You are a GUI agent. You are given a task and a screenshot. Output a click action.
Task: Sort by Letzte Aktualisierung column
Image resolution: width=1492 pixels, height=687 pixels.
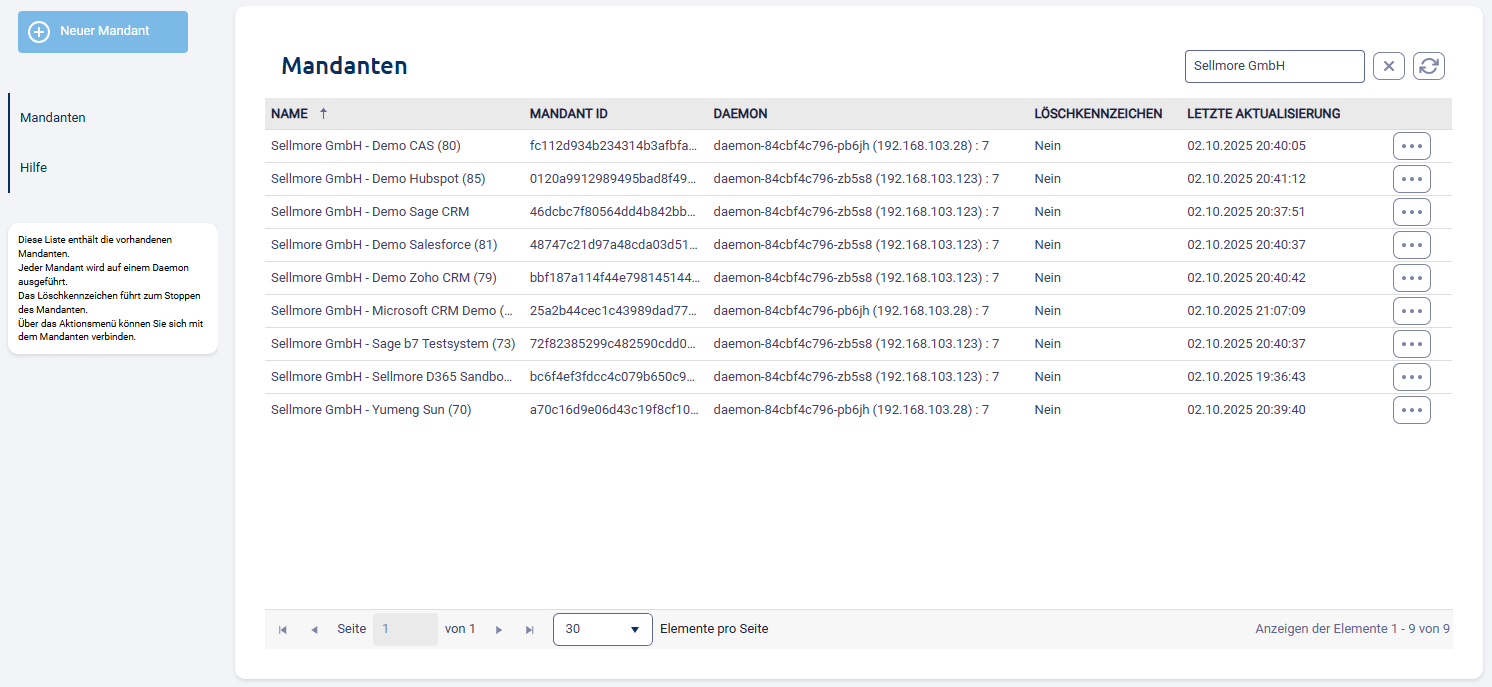pyautogui.click(x=1263, y=114)
